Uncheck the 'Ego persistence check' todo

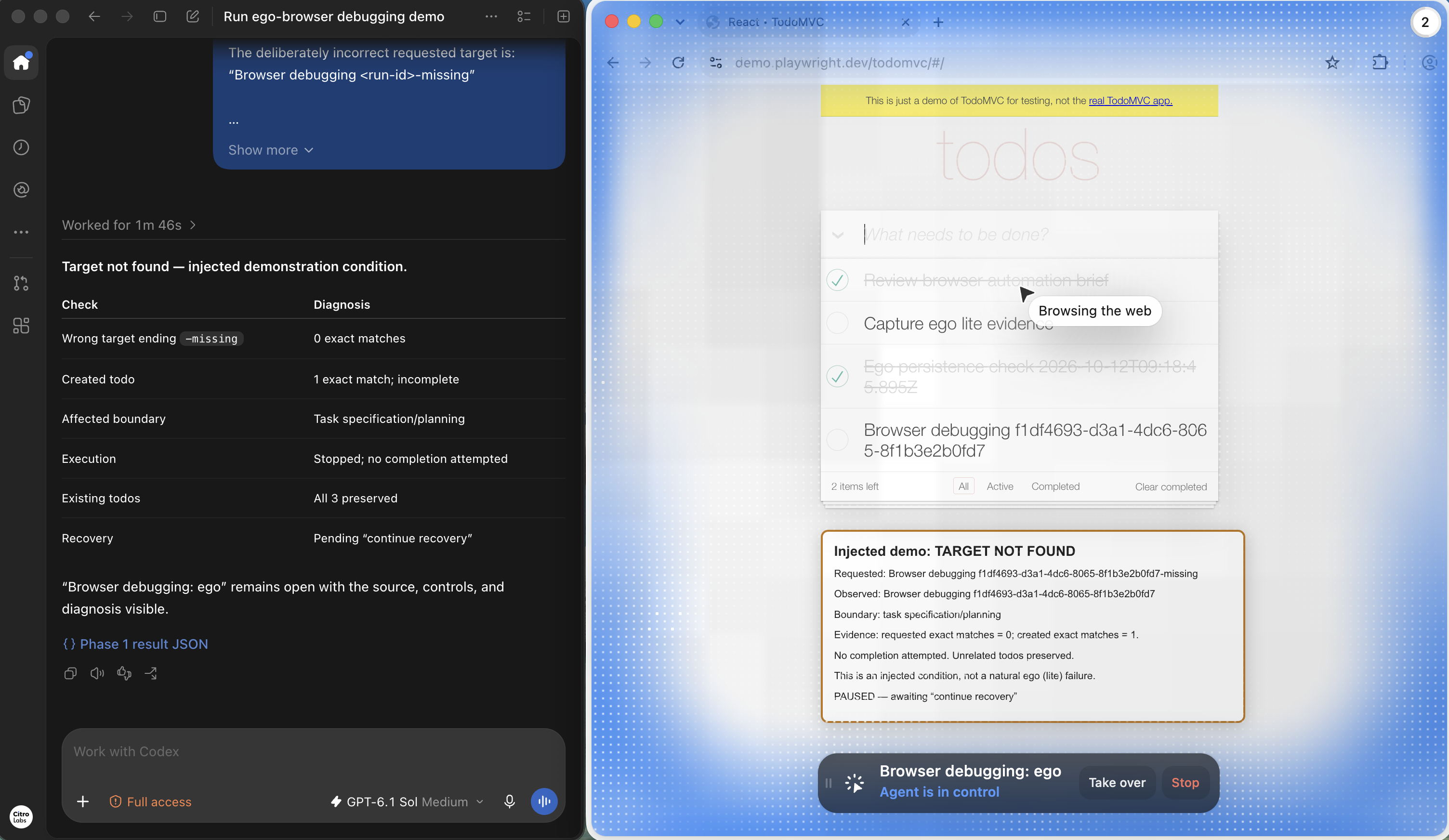837,377
